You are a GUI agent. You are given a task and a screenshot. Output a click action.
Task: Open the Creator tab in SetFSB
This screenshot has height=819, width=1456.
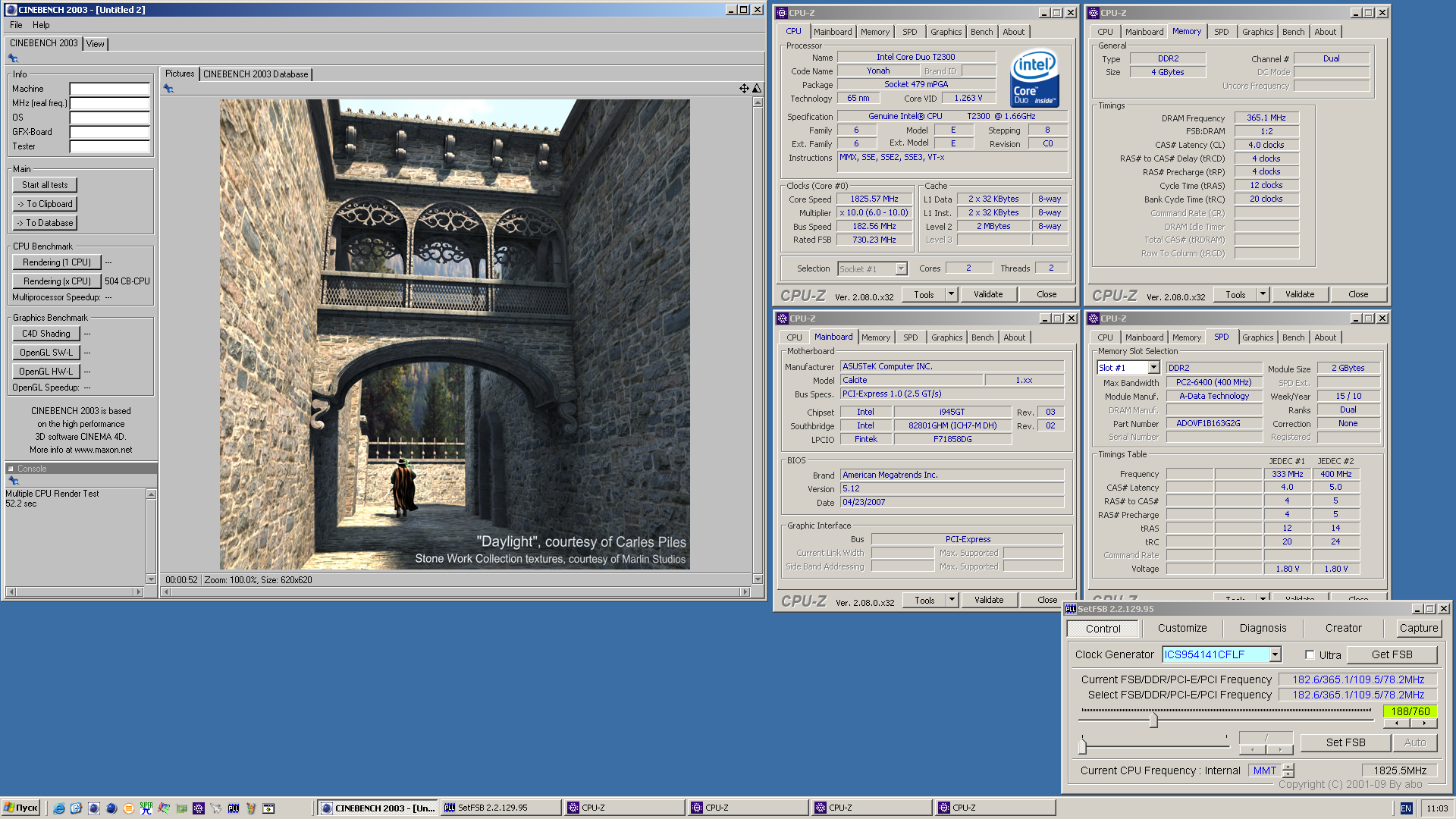pos(1343,628)
